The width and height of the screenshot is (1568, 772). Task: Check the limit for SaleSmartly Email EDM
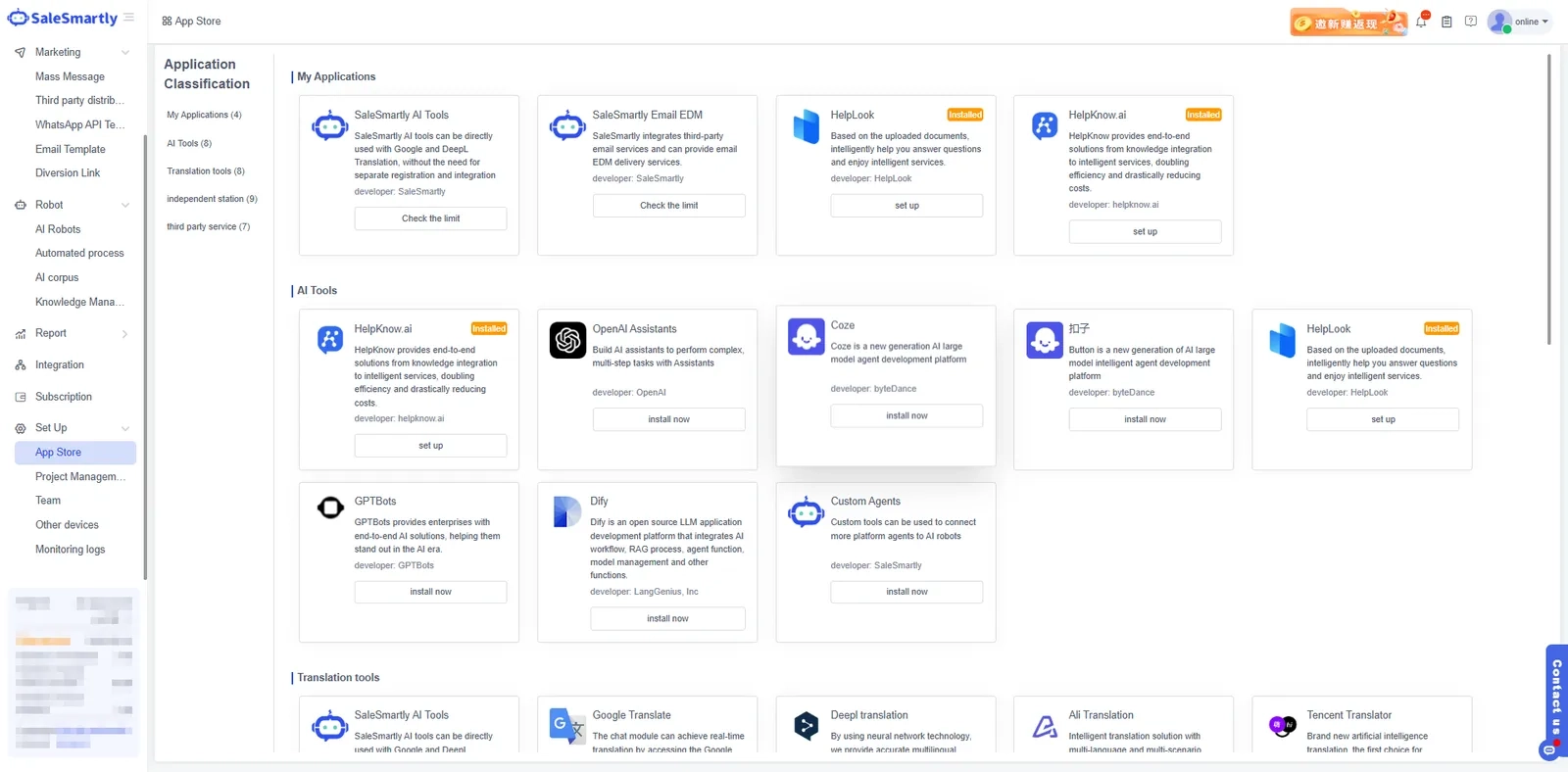pos(668,206)
